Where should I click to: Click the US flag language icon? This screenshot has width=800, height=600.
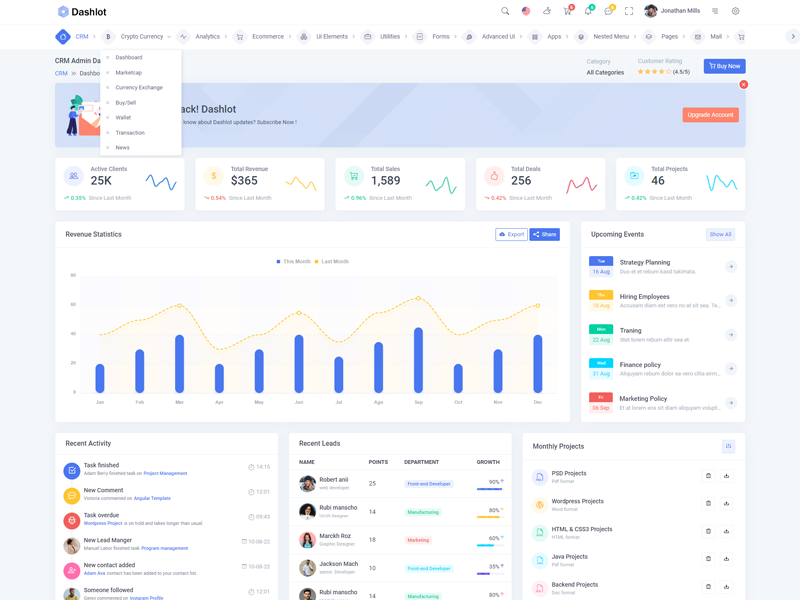tap(526, 11)
